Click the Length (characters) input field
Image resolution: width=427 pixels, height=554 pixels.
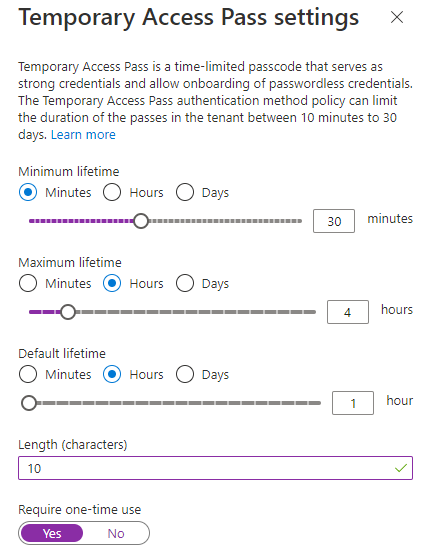(x=215, y=468)
